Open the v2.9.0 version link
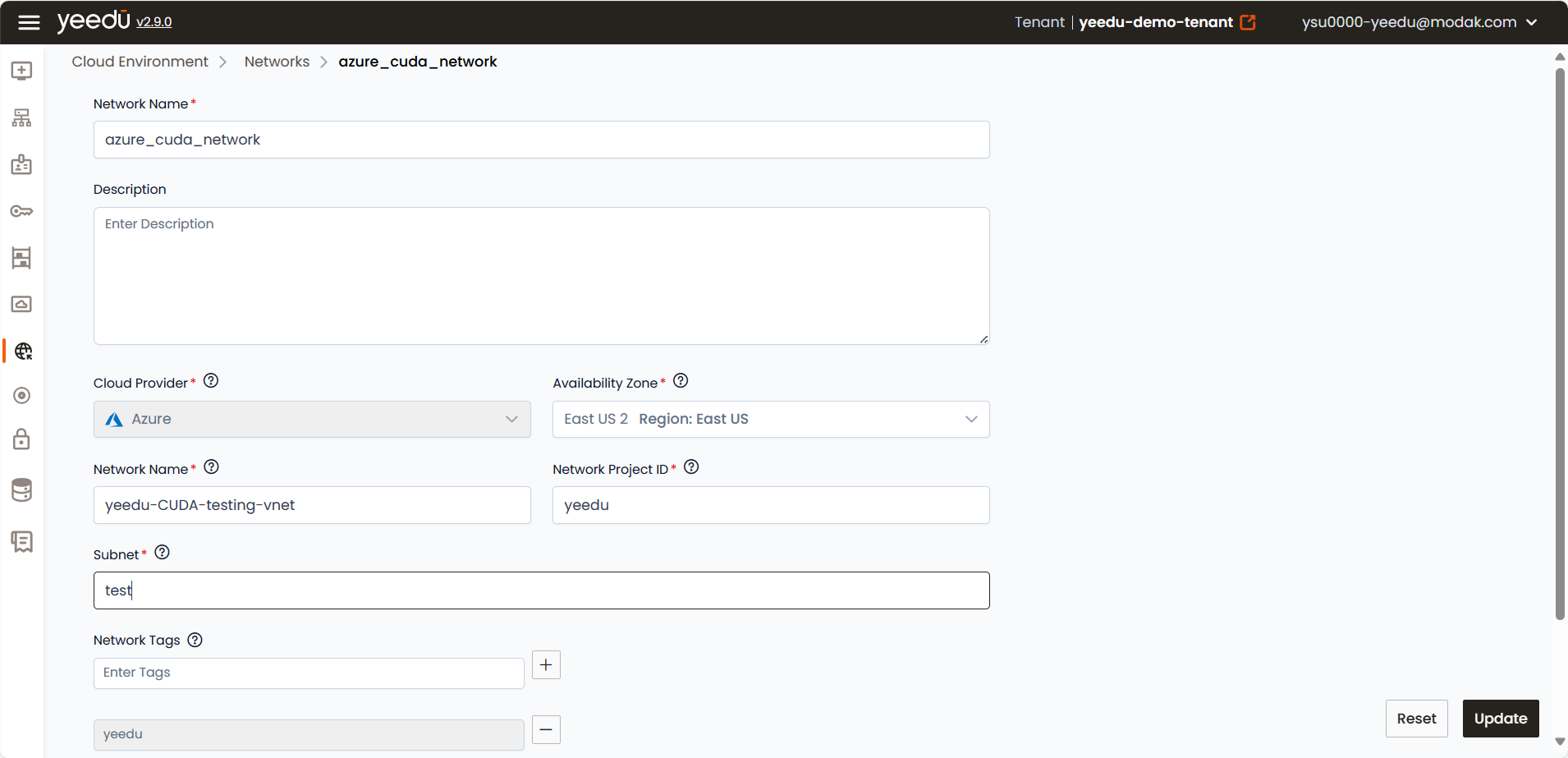The height and width of the screenshot is (758, 1568). (x=154, y=22)
